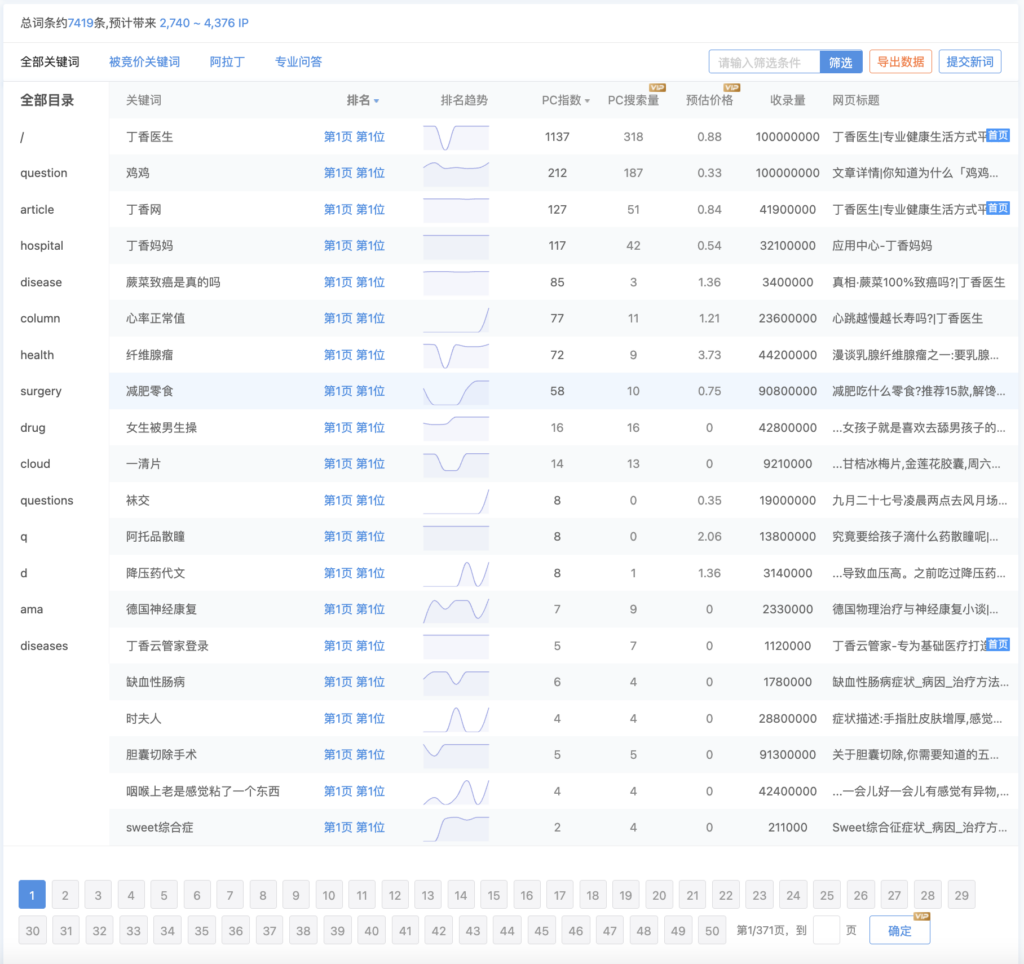Click the 首页 badge in 丁香医生 row

pyautogui.click(x=998, y=135)
